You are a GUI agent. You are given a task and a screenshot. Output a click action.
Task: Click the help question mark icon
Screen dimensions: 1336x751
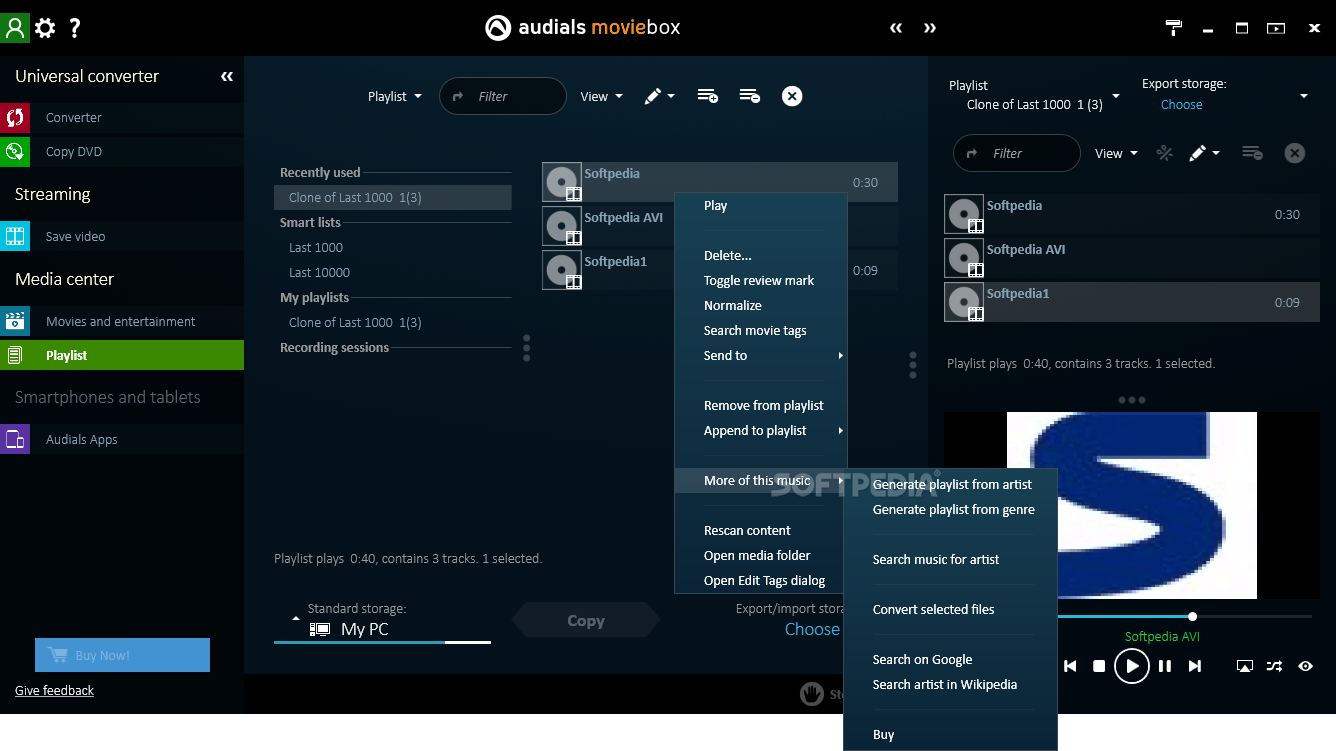74,28
